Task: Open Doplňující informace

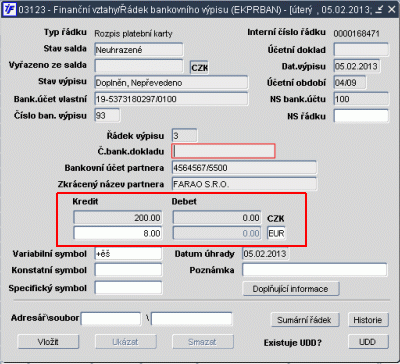Action: click(291, 289)
